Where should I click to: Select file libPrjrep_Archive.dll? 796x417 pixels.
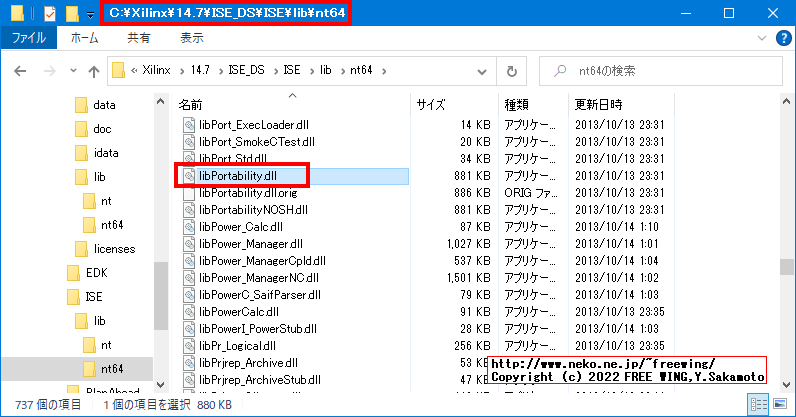point(248,363)
